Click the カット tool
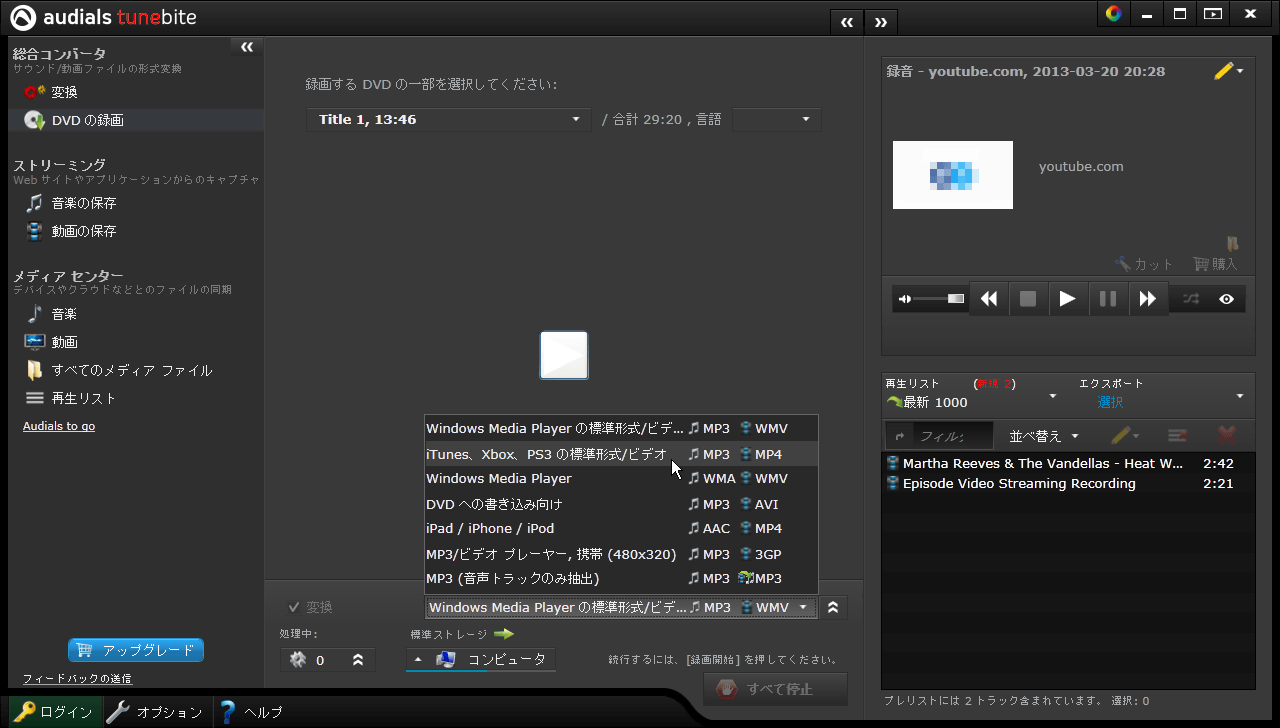This screenshot has width=1280, height=728. (x=1145, y=264)
